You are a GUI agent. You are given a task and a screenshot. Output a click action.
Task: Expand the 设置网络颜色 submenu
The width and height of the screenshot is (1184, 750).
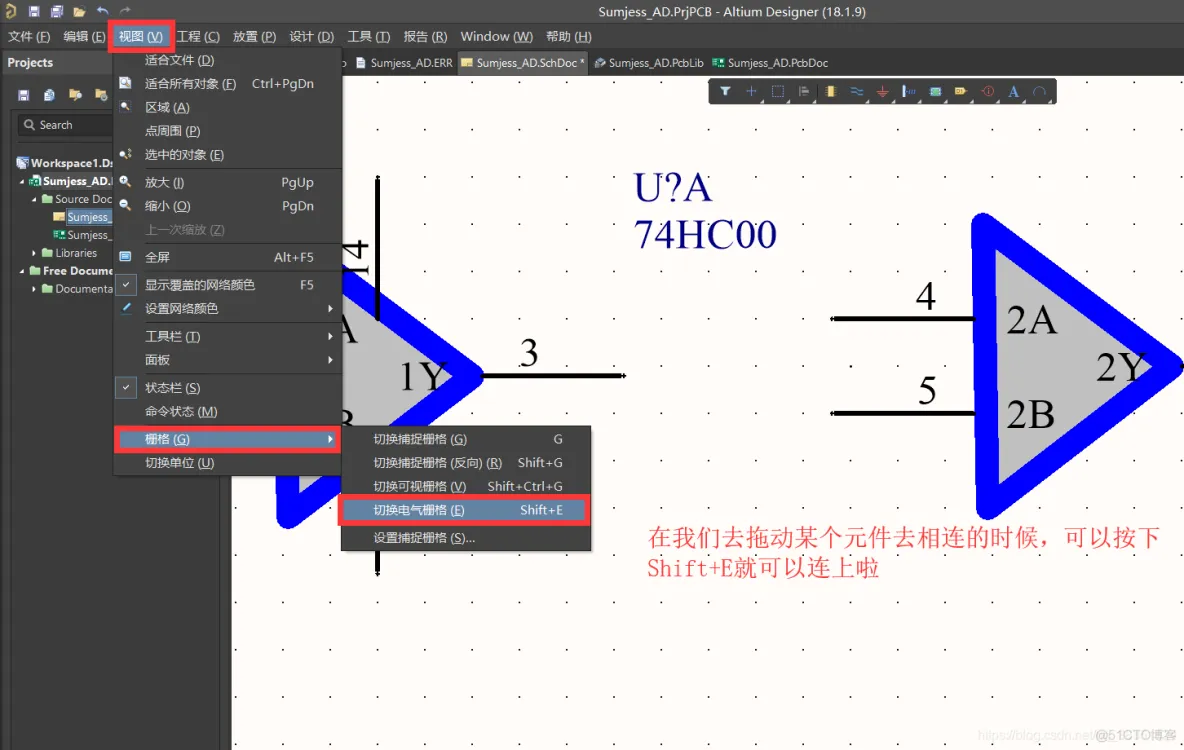point(227,308)
